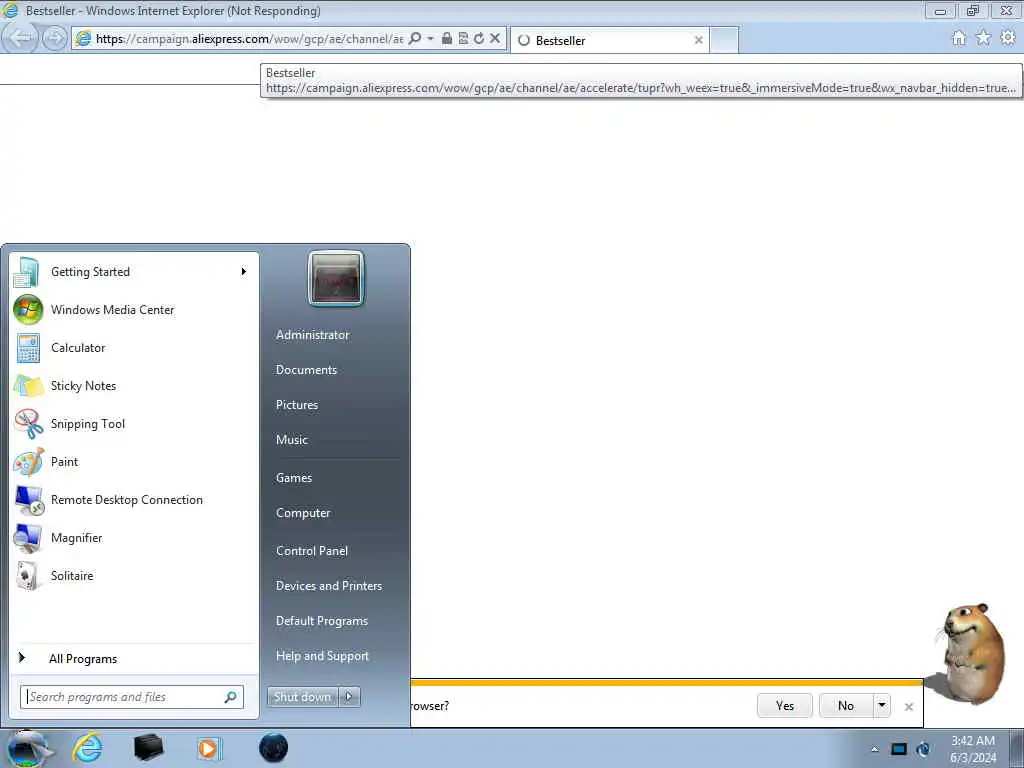Image resolution: width=1024 pixels, height=768 pixels.
Task: Click the network tray icon
Action: [x=923, y=749]
